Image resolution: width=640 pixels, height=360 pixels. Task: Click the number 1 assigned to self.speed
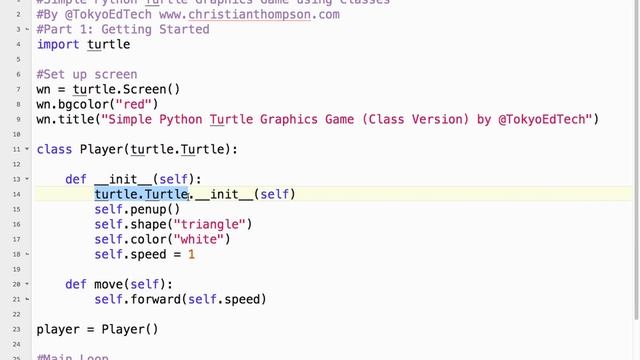191,254
